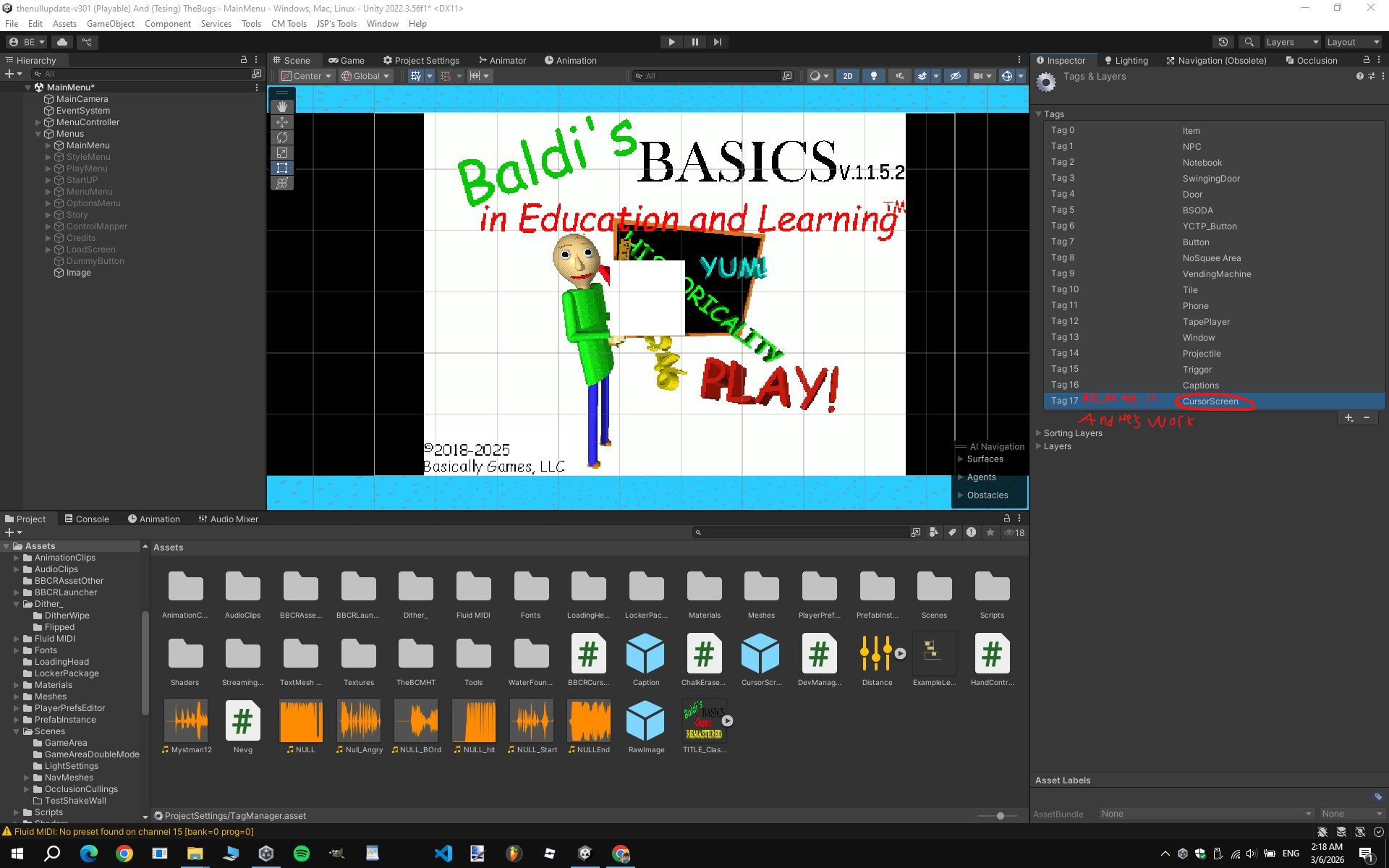Open Spotify from the taskbar
Image resolution: width=1389 pixels, height=868 pixels.
point(302,854)
